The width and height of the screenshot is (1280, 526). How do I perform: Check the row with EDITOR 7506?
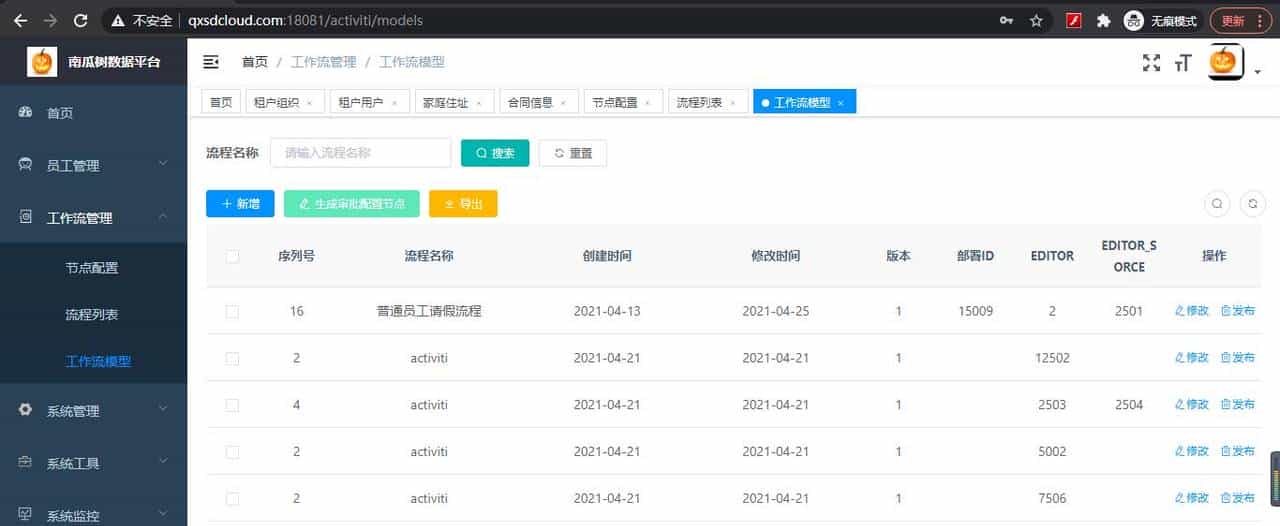pyautogui.click(x=232, y=498)
